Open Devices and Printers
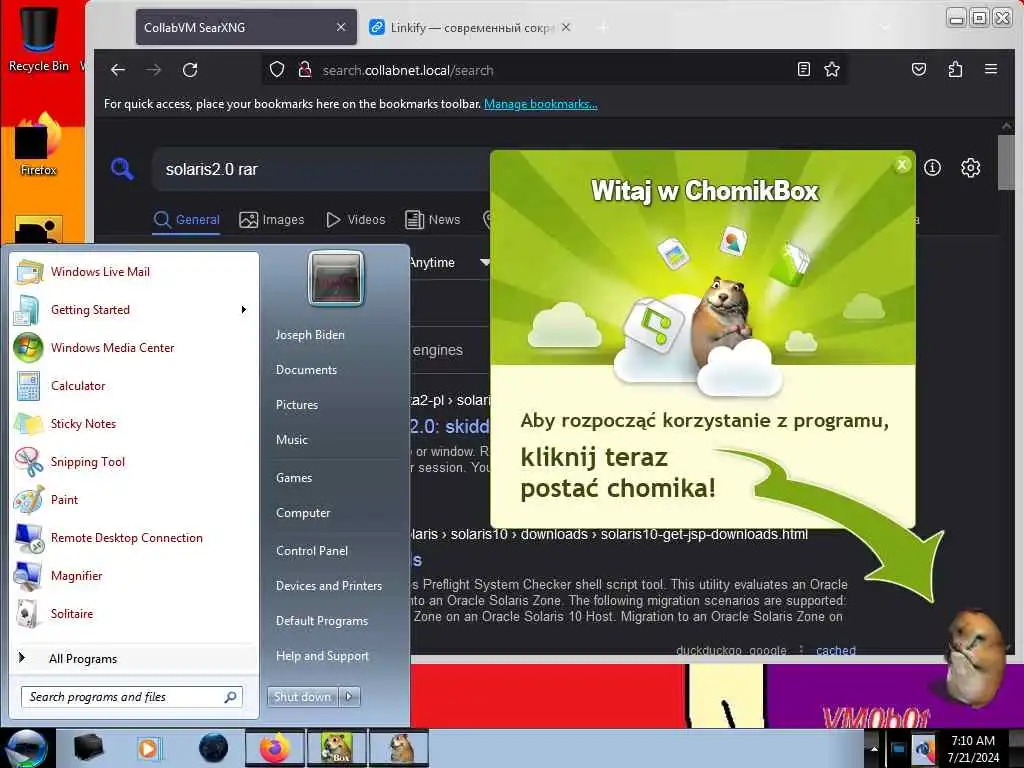Image resolution: width=1024 pixels, height=768 pixels. (328, 586)
